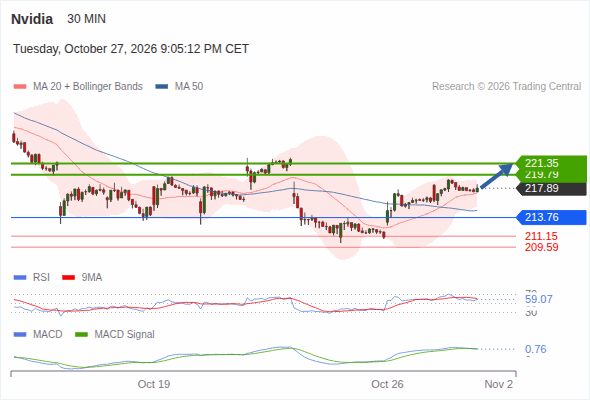
Task: Click the 9MA legend label
Action: pos(92,278)
